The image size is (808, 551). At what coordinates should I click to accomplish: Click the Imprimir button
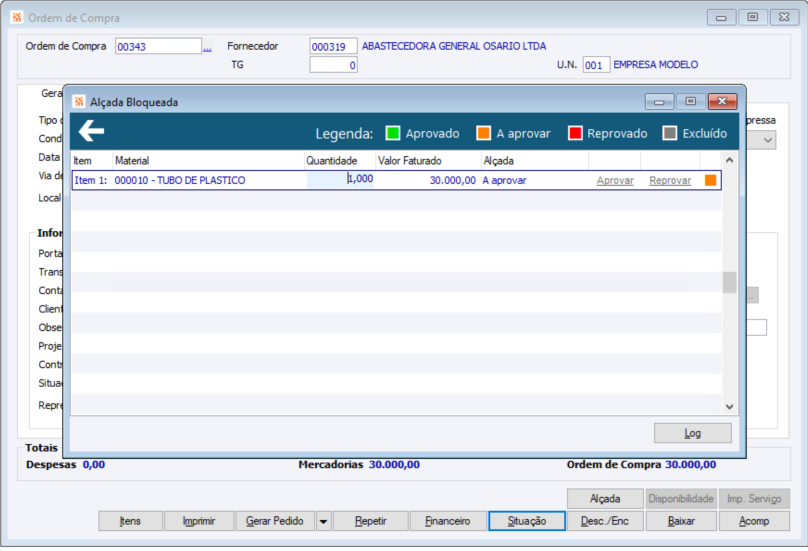click(199, 521)
